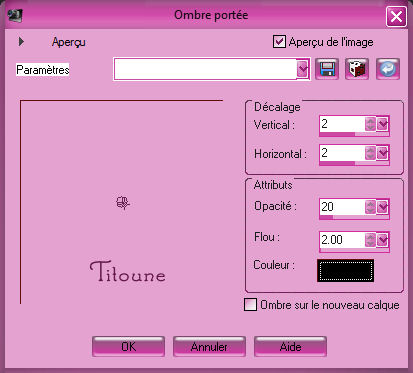Open the Vertical value slider dropdown
Viewport: 413px width, 373px height.
coord(383,124)
